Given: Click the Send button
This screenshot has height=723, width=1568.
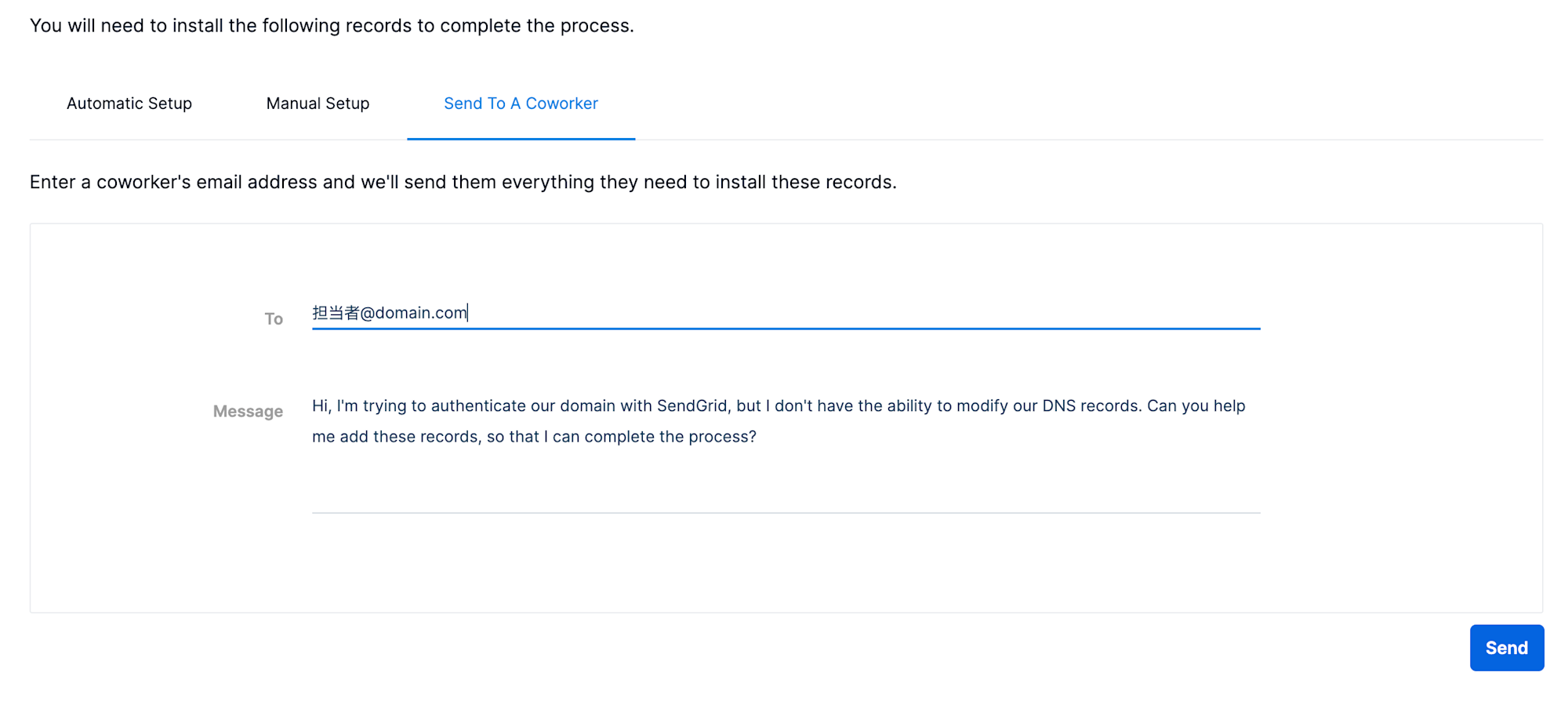Looking at the screenshot, I should (1506, 648).
